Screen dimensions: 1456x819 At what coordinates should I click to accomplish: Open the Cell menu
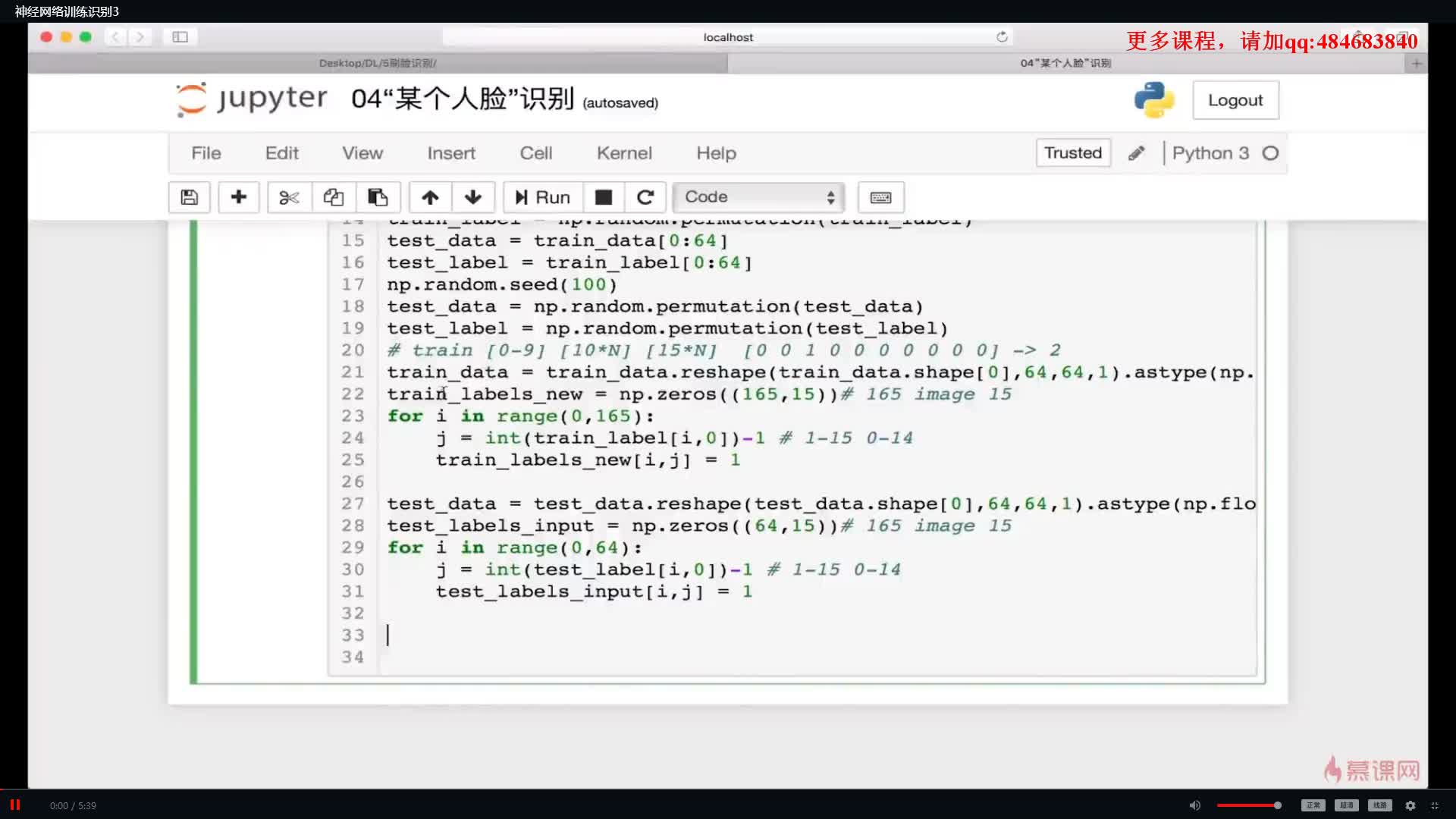tap(536, 153)
